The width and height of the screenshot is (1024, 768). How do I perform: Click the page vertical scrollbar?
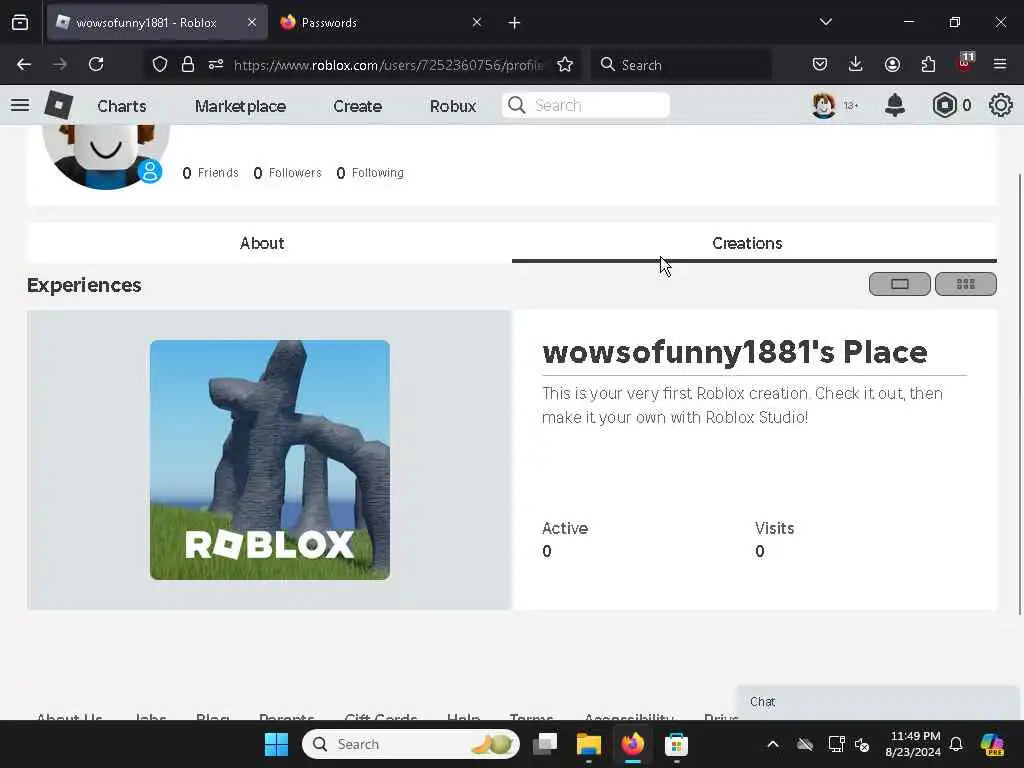click(x=1019, y=394)
